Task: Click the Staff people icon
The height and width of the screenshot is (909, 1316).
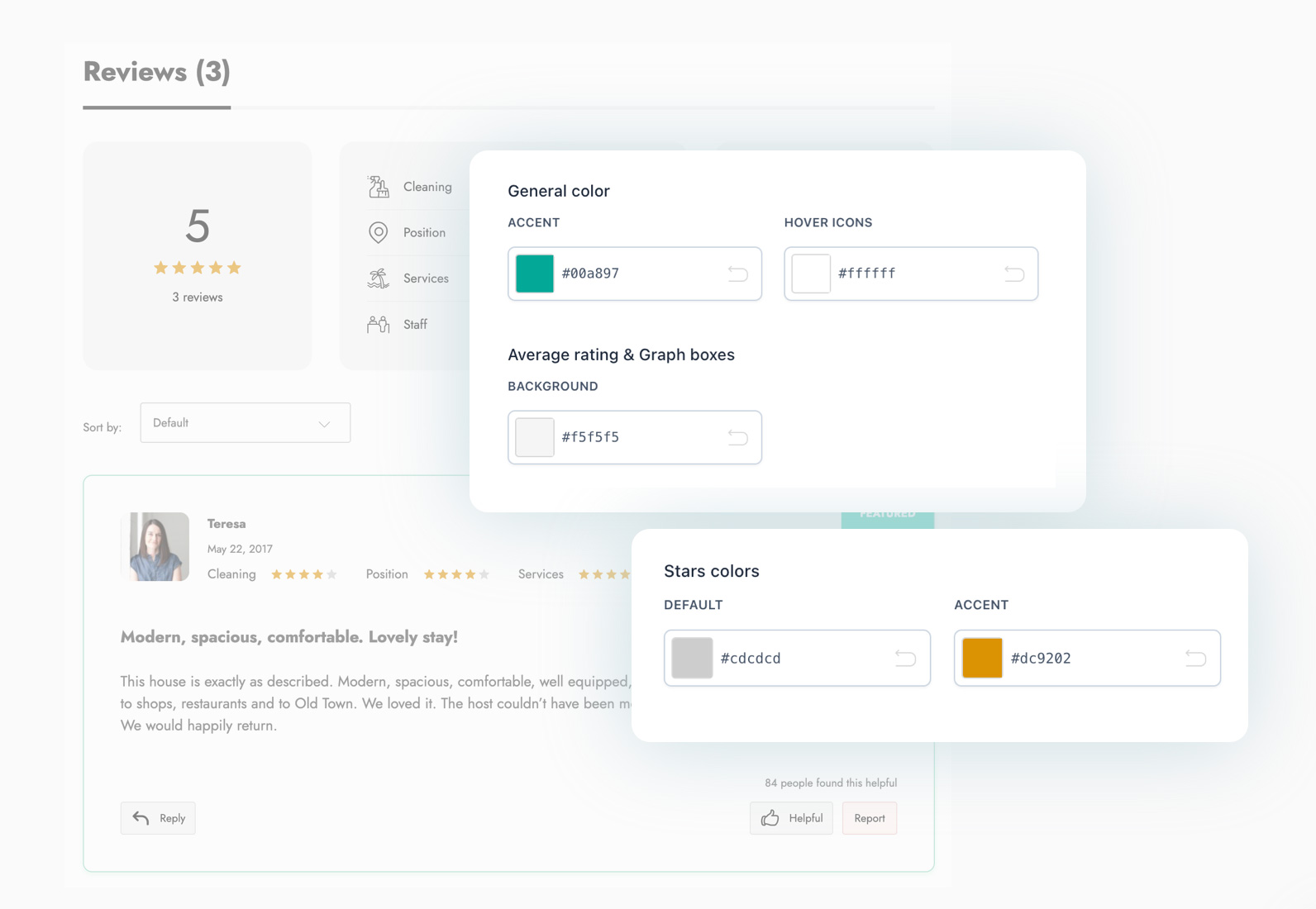Action: (378, 325)
